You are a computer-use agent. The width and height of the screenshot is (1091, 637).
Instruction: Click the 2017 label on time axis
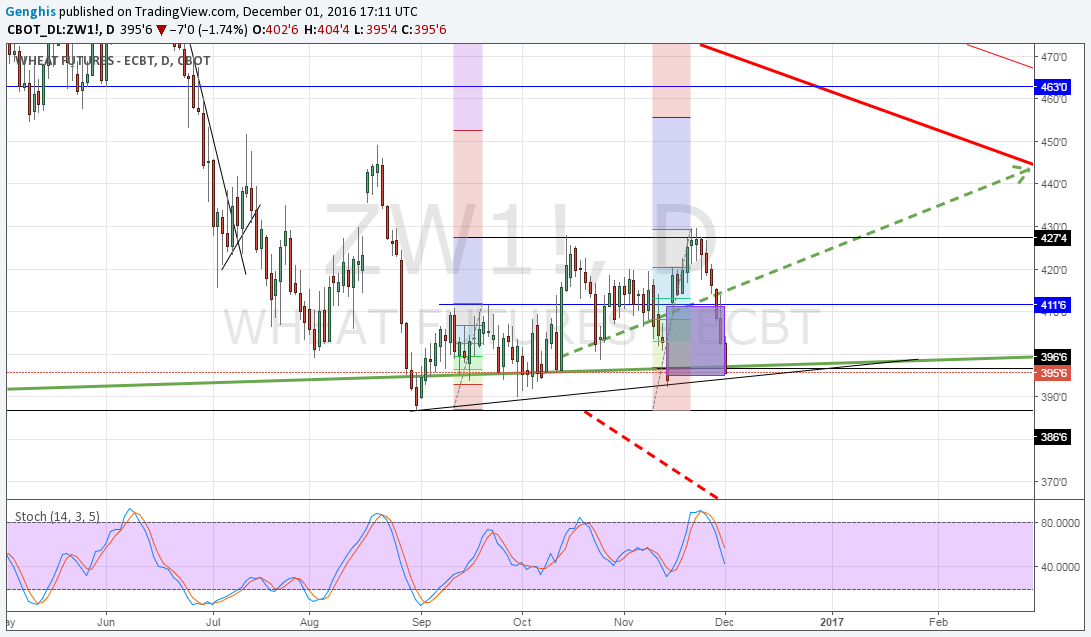pos(831,622)
